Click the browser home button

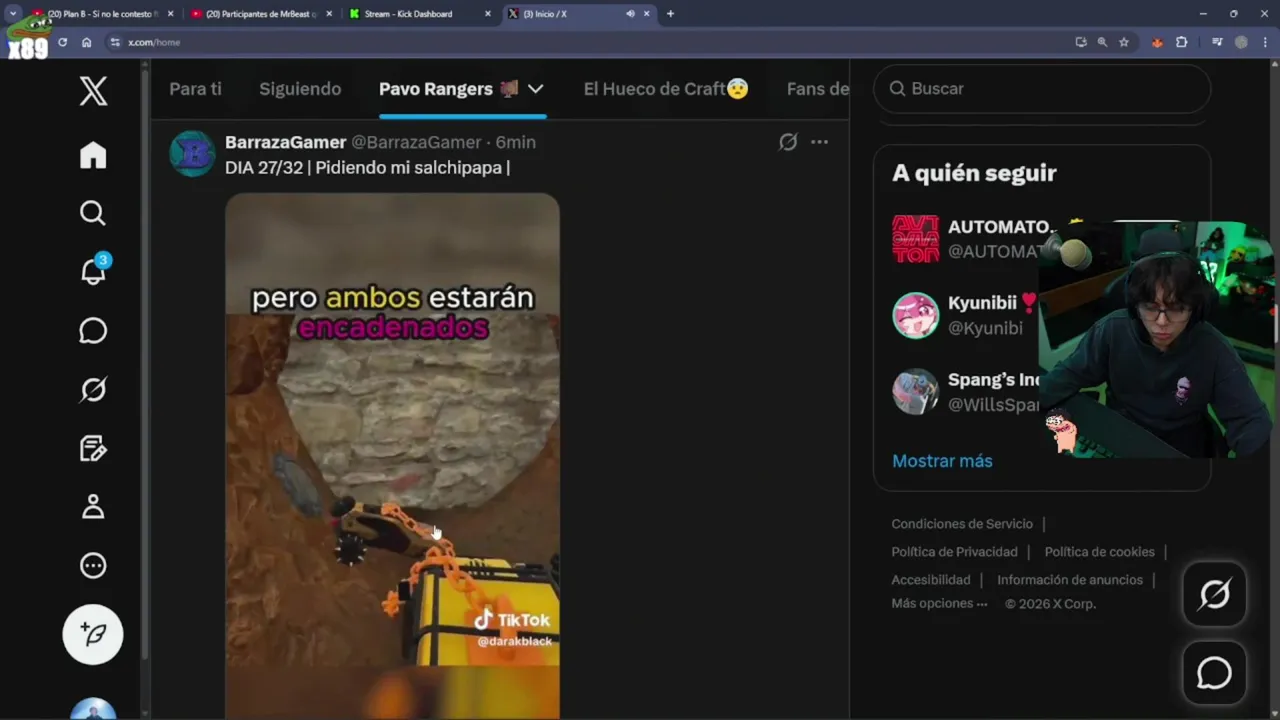click(87, 42)
